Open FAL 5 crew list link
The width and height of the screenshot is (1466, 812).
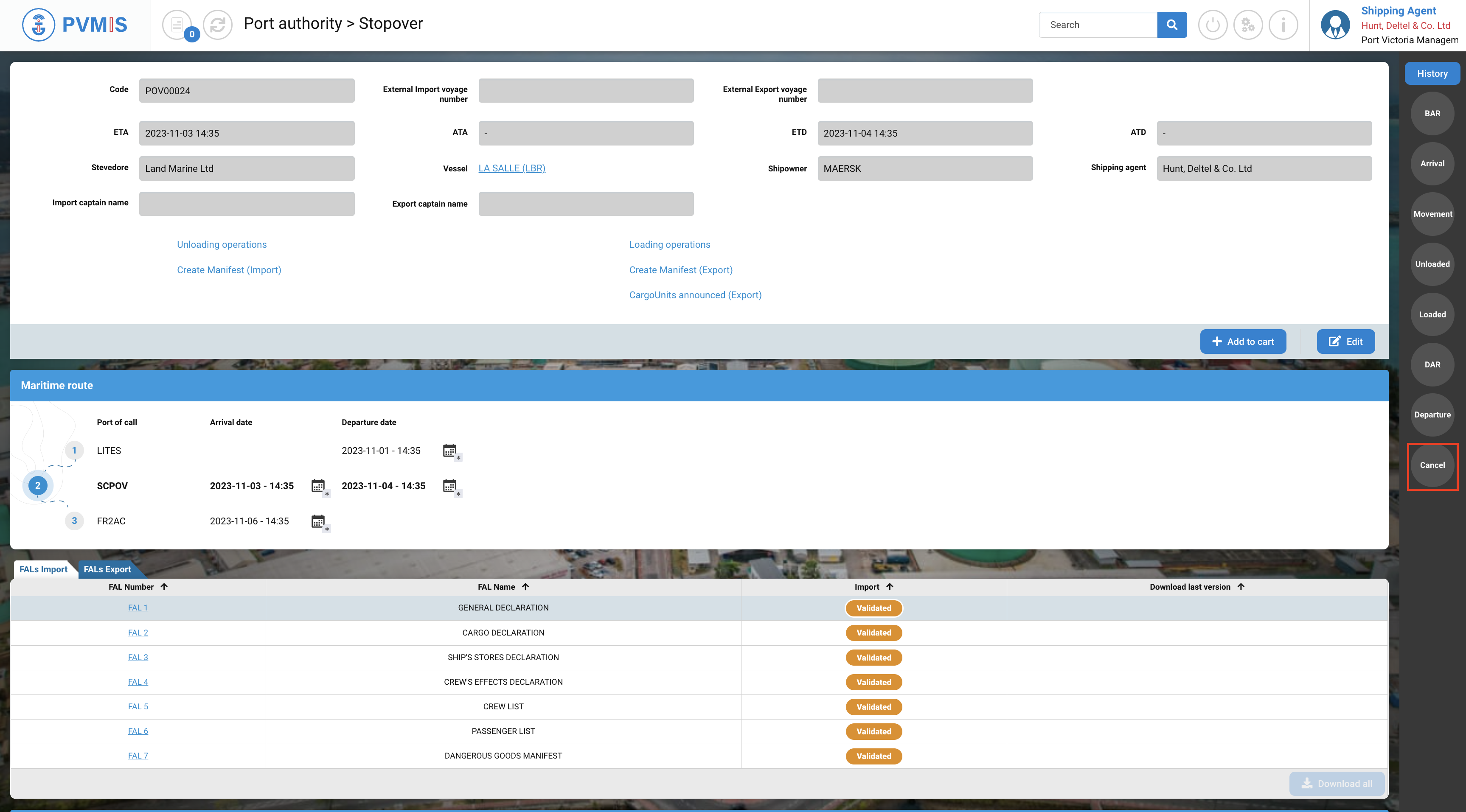tap(138, 707)
